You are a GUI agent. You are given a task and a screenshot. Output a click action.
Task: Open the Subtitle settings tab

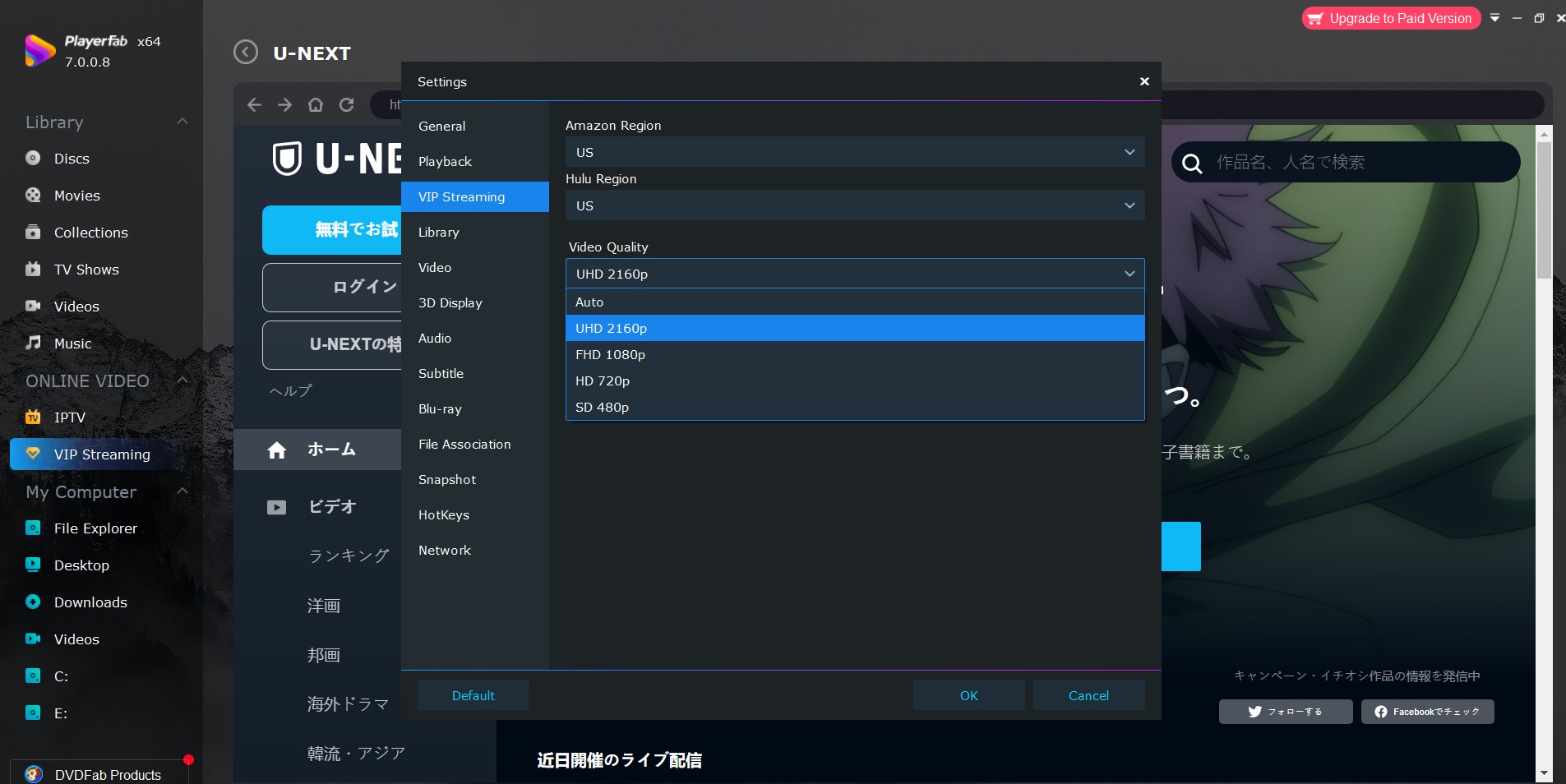pos(475,373)
